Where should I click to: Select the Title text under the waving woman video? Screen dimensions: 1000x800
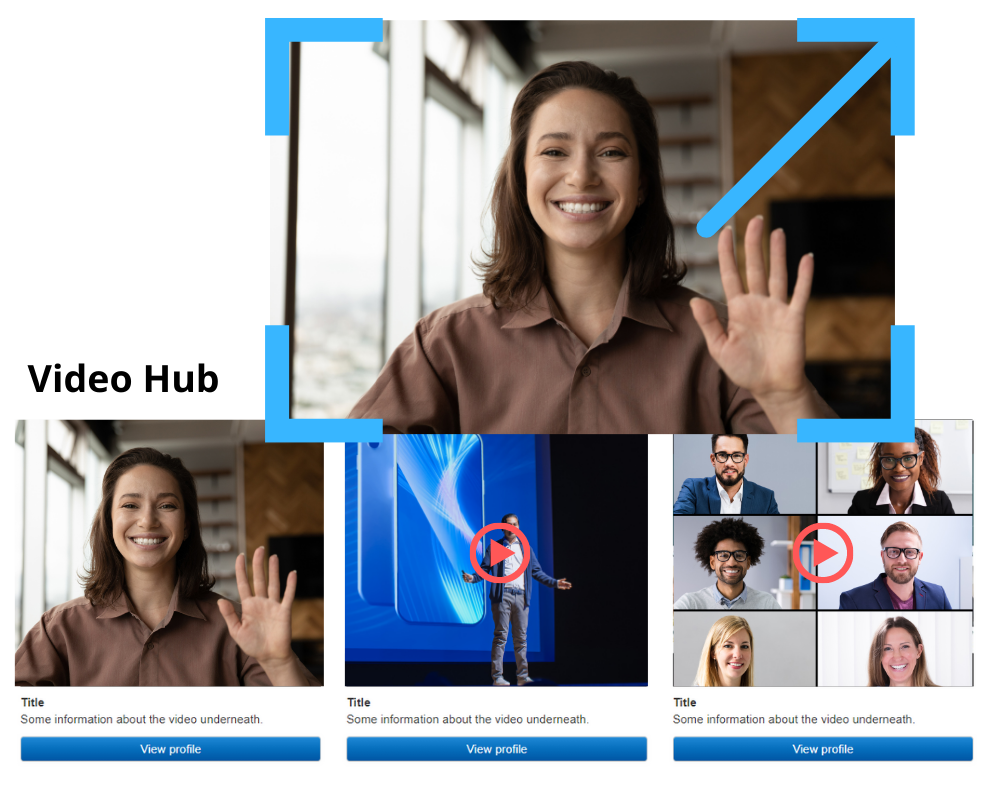point(33,702)
